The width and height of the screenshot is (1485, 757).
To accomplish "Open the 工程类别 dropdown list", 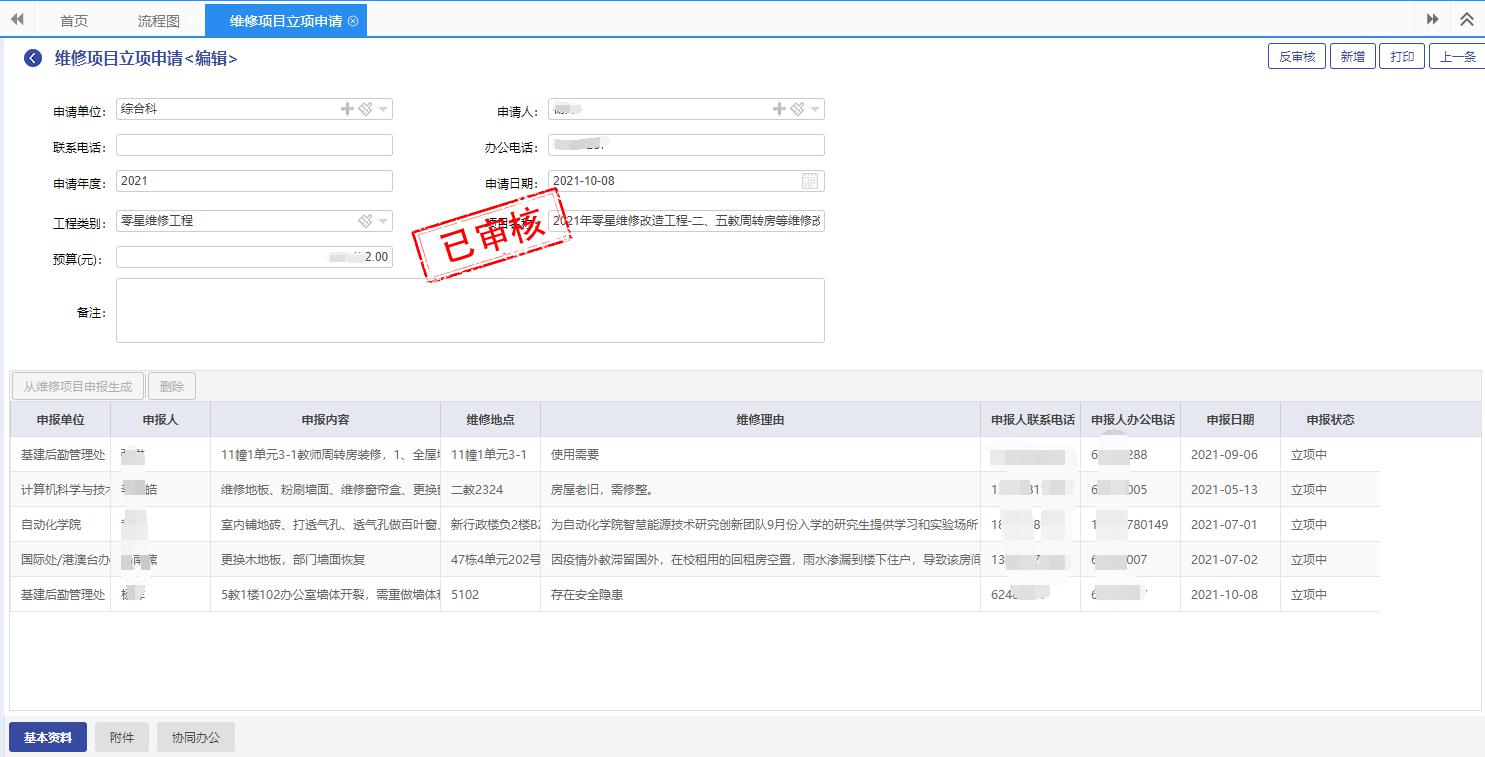I will click(x=383, y=222).
